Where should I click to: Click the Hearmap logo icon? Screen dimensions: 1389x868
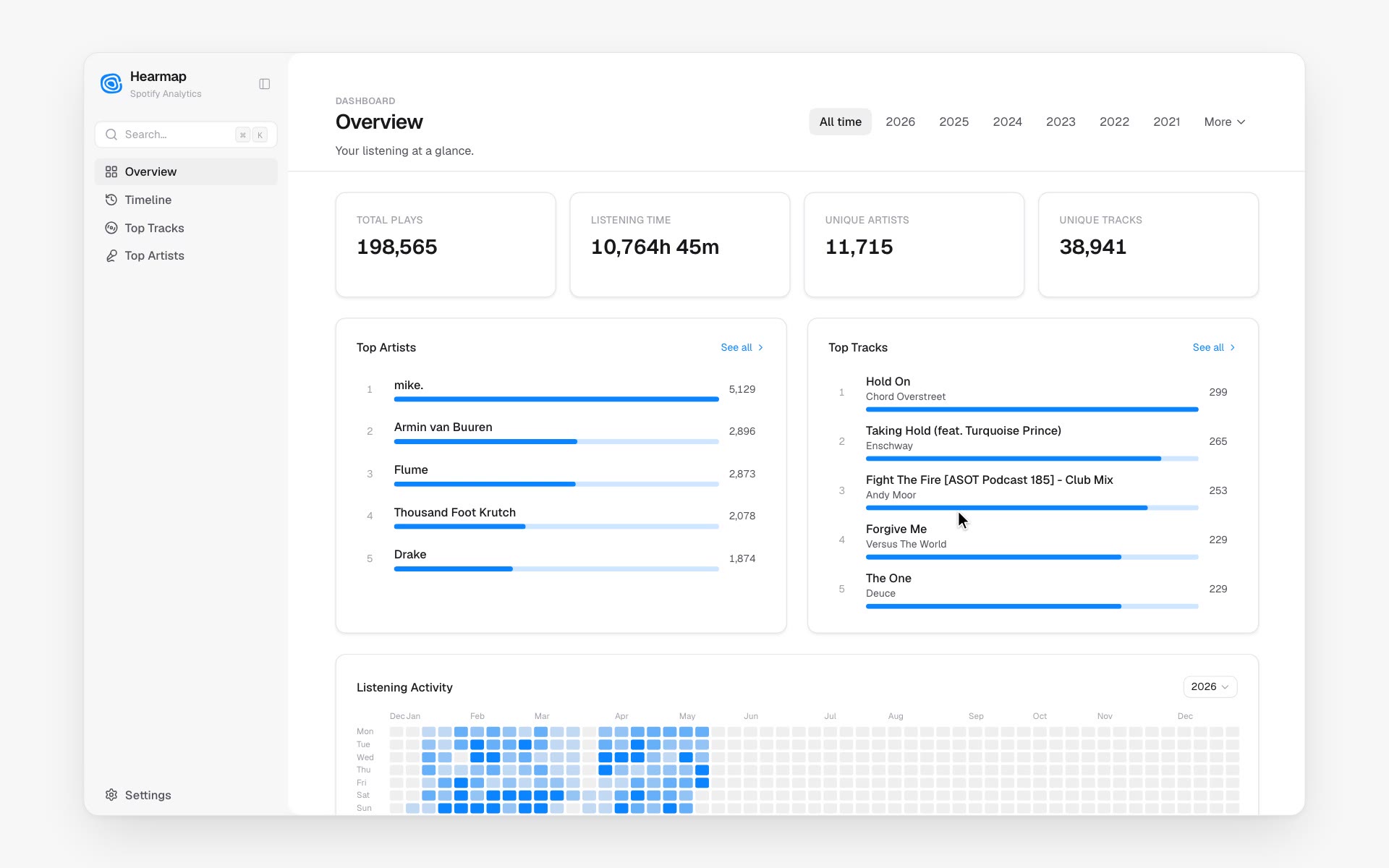tap(111, 84)
